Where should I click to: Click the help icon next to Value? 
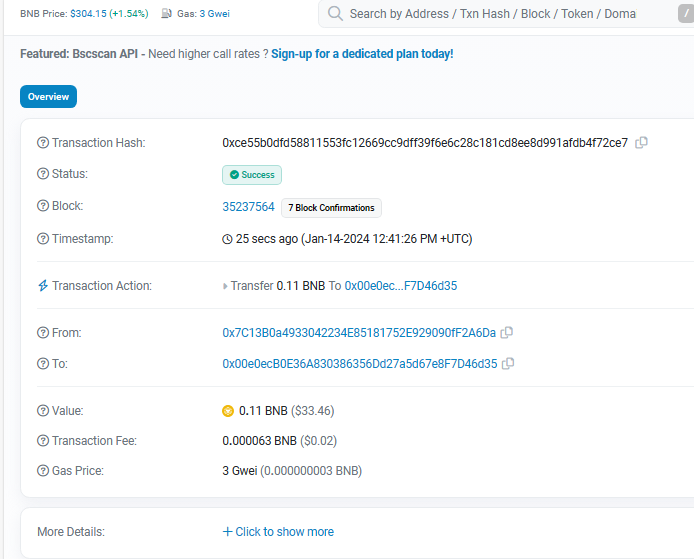tap(43, 411)
